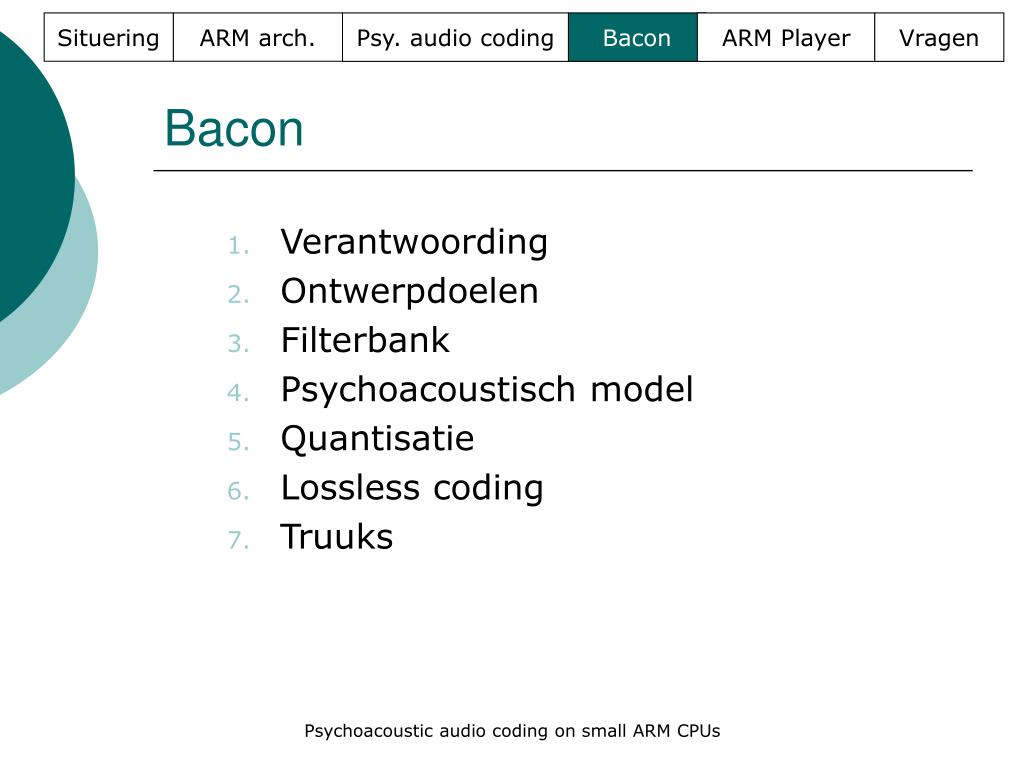
Task: Open the Lossless coding item
Action: 412,488
